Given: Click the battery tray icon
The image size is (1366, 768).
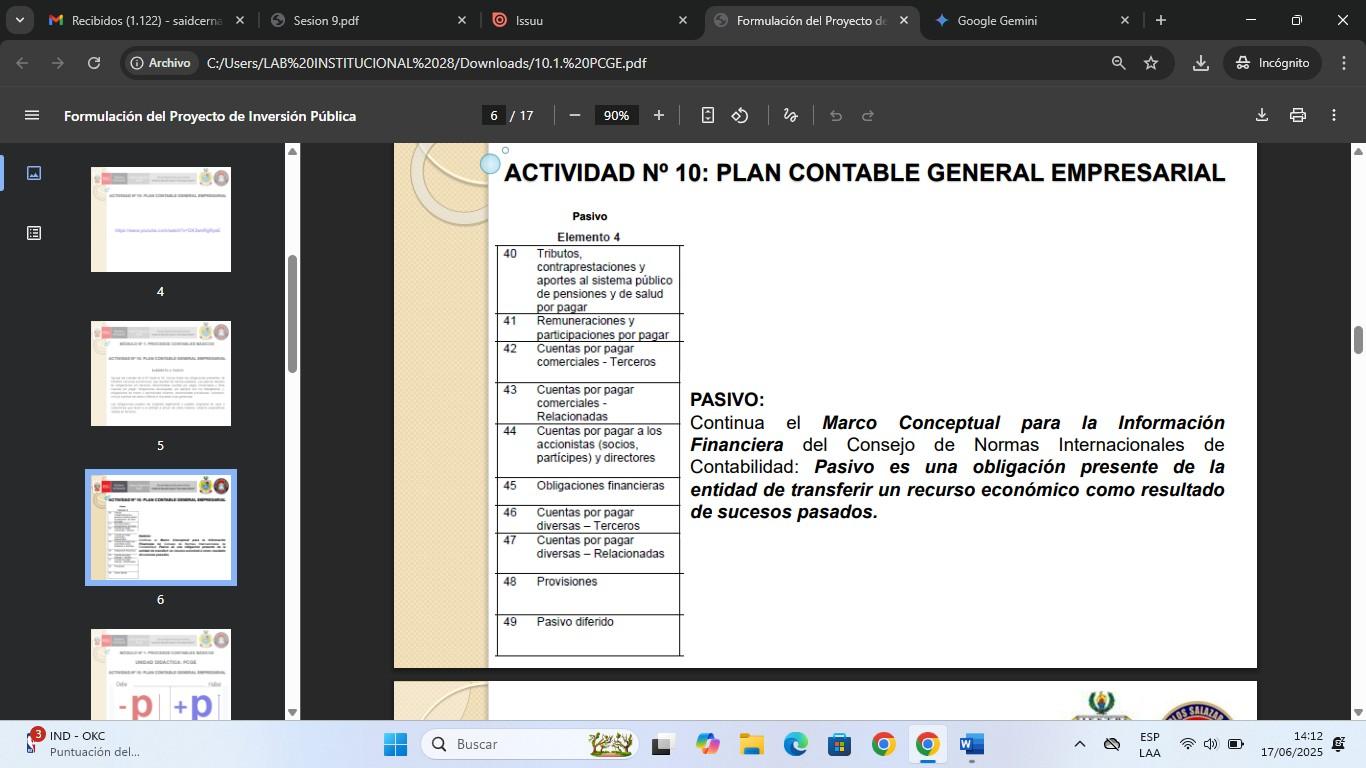Looking at the screenshot, I should (x=1235, y=744).
